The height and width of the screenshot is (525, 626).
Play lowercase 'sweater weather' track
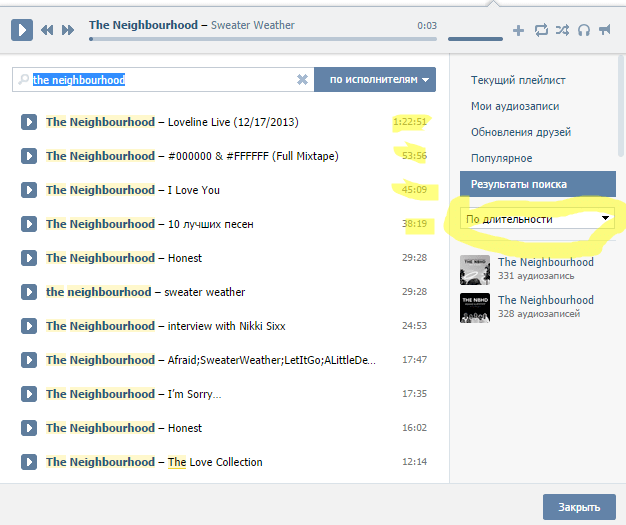29,292
